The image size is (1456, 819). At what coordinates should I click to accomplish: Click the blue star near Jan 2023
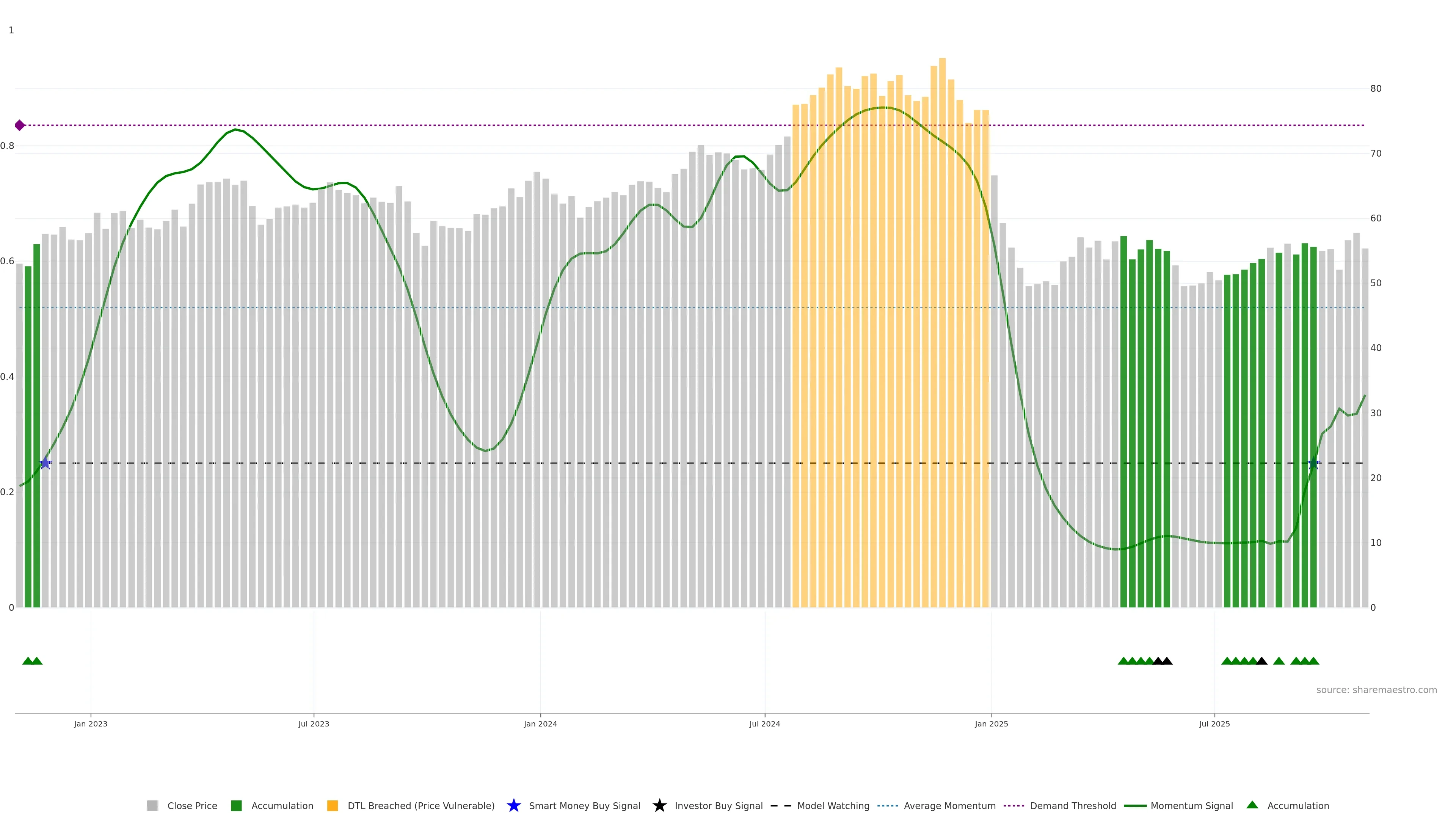point(45,463)
